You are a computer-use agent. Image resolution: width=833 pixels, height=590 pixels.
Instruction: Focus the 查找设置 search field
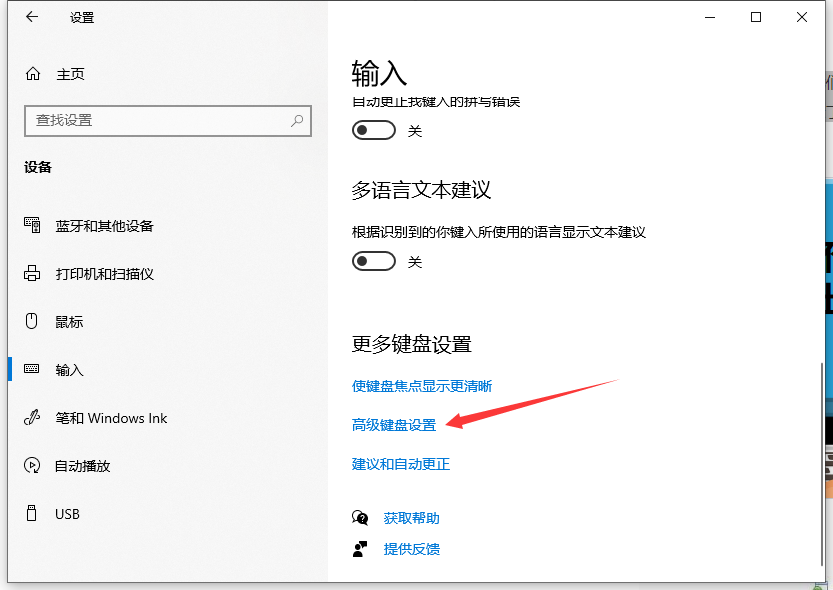160,120
